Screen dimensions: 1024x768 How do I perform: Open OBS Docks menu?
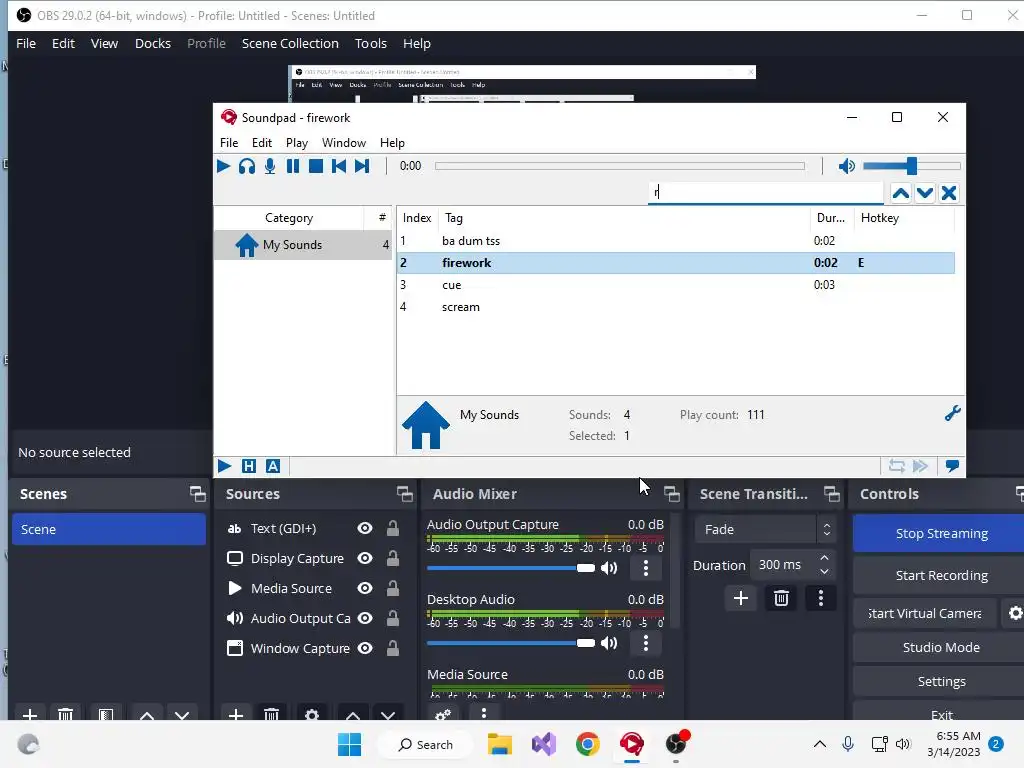[x=153, y=43]
